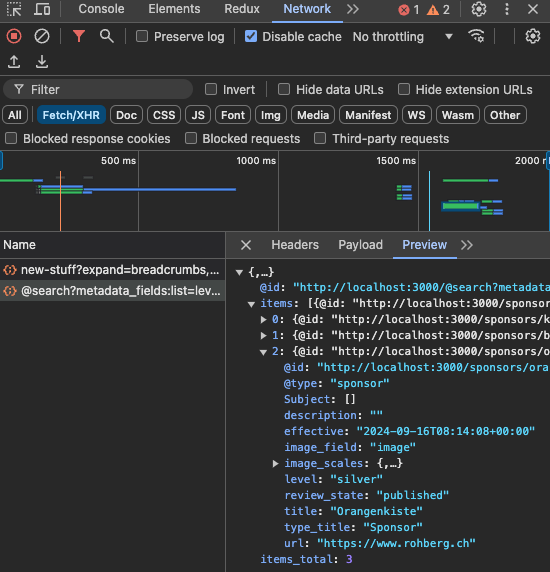Switch to the Console tab
The image size is (550, 572).
coord(101,9)
